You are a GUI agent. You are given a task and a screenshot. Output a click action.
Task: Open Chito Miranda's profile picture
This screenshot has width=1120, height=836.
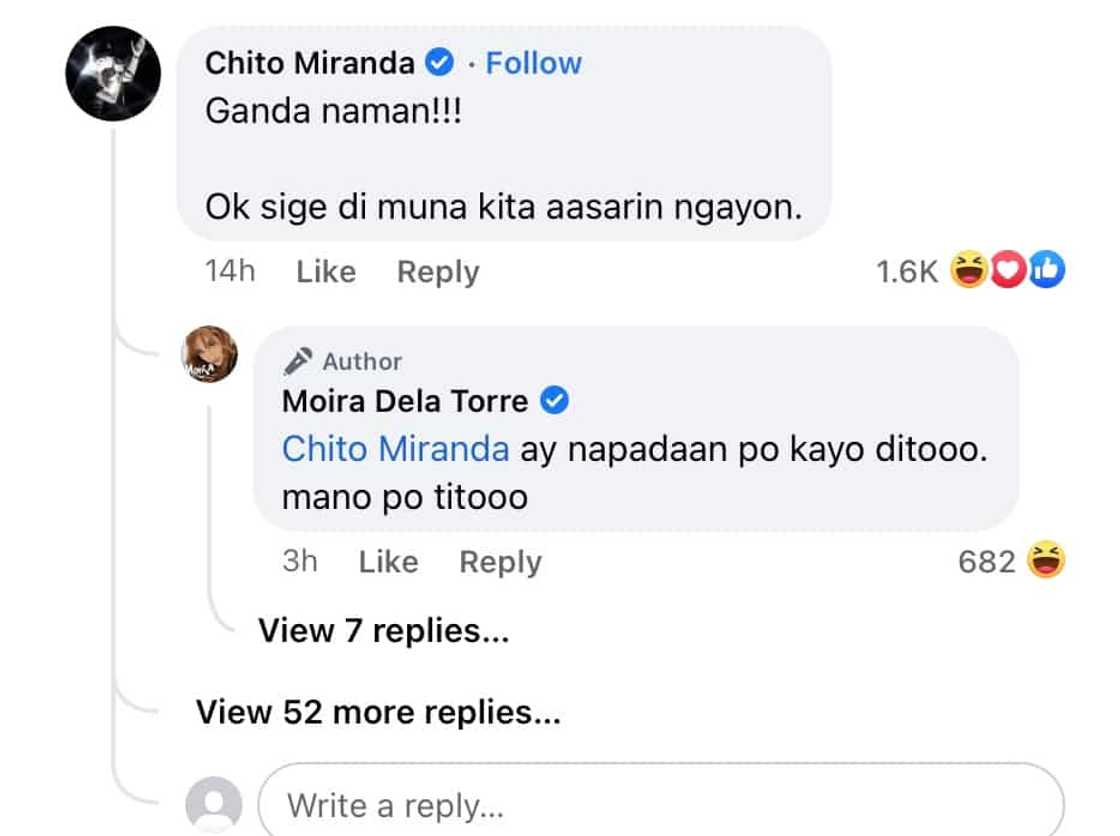pos(113,74)
